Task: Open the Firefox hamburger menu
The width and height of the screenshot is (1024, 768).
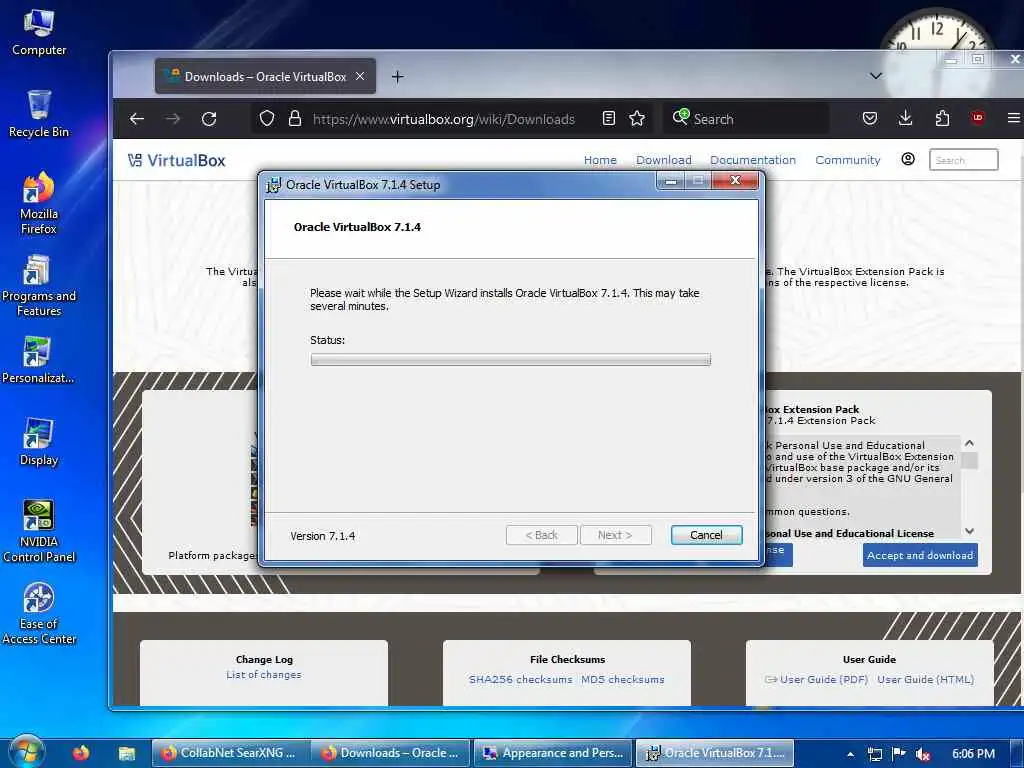Action: click(1014, 118)
